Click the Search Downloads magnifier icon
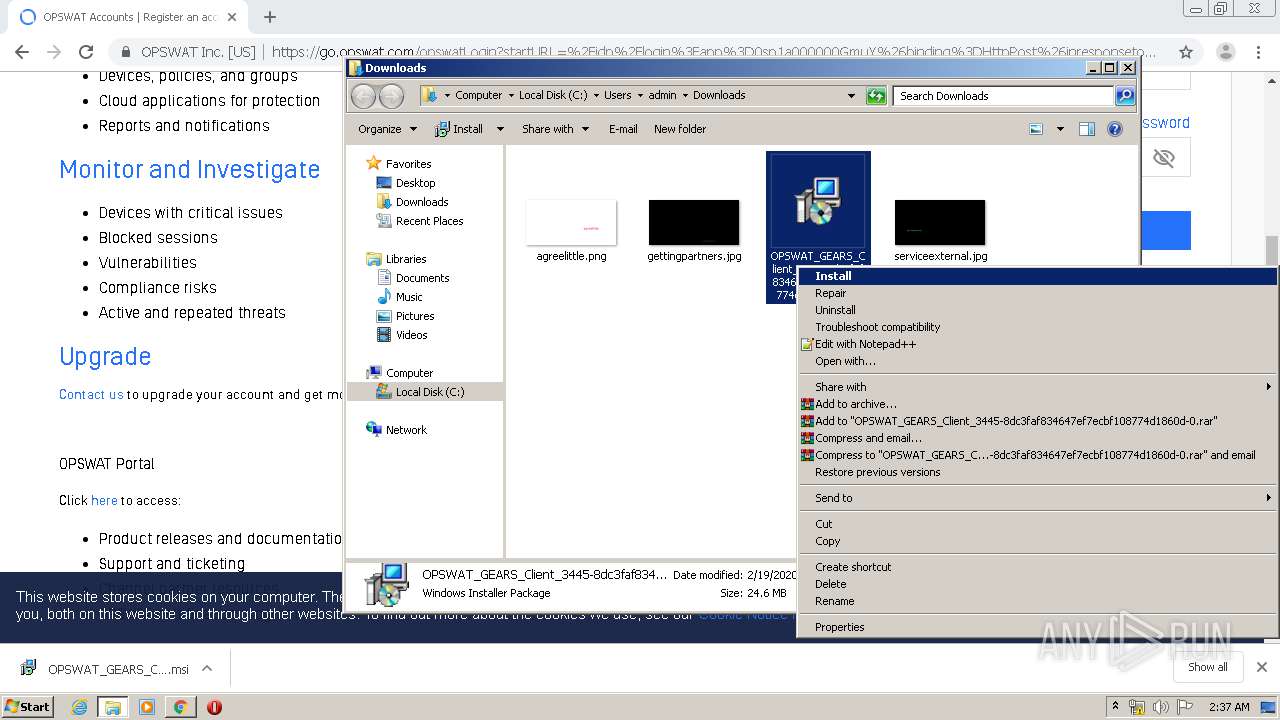 point(1125,96)
